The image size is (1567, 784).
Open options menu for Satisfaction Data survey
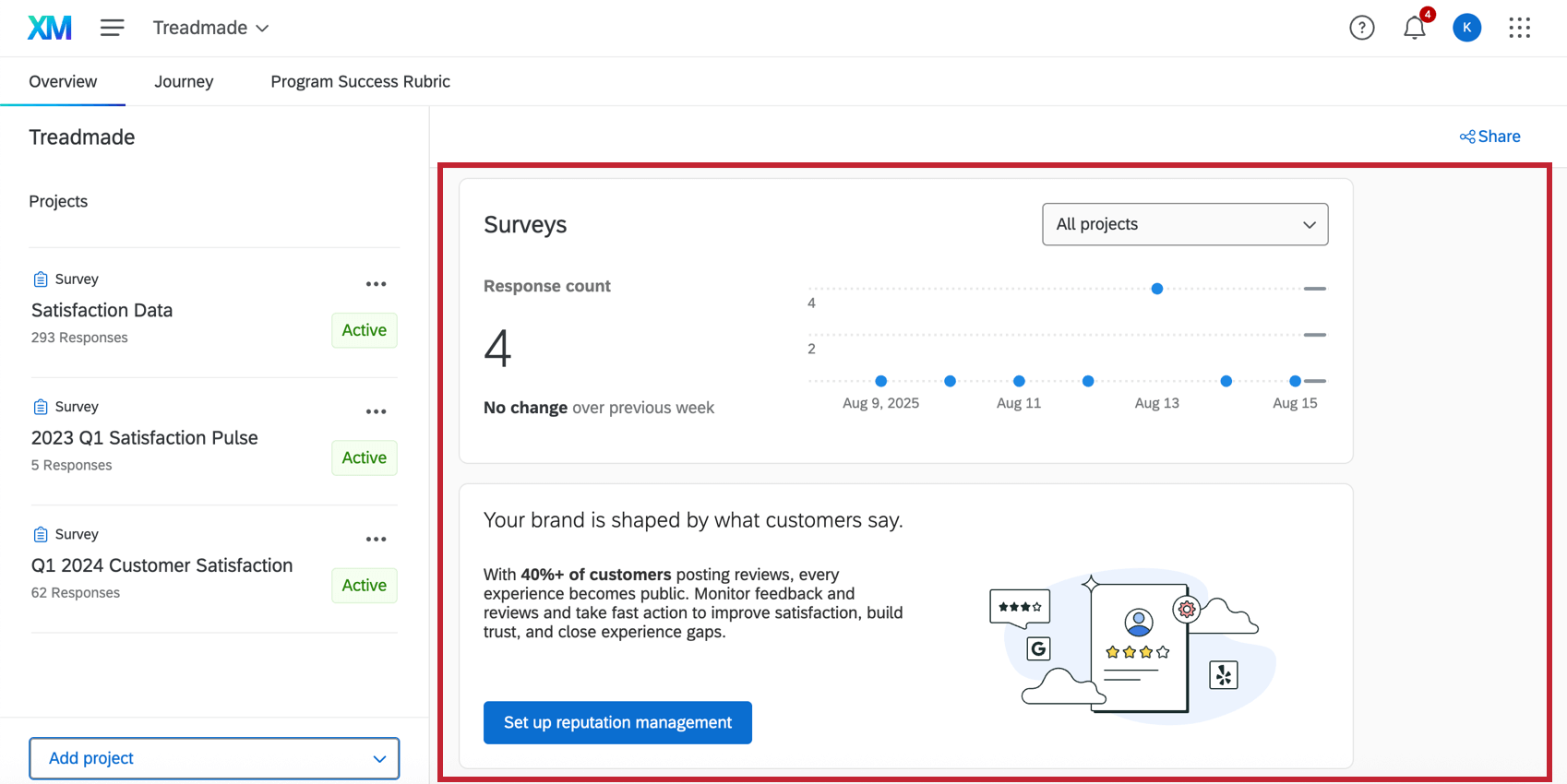[x=376, y=284]
